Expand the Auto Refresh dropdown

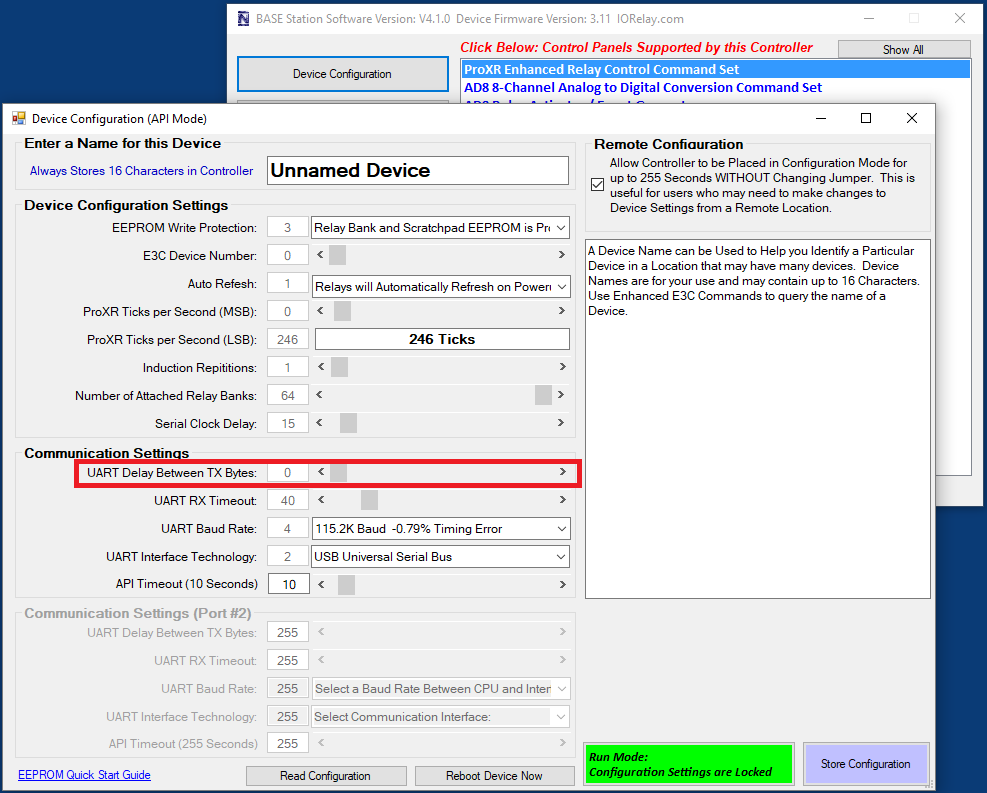pos(560,286)
